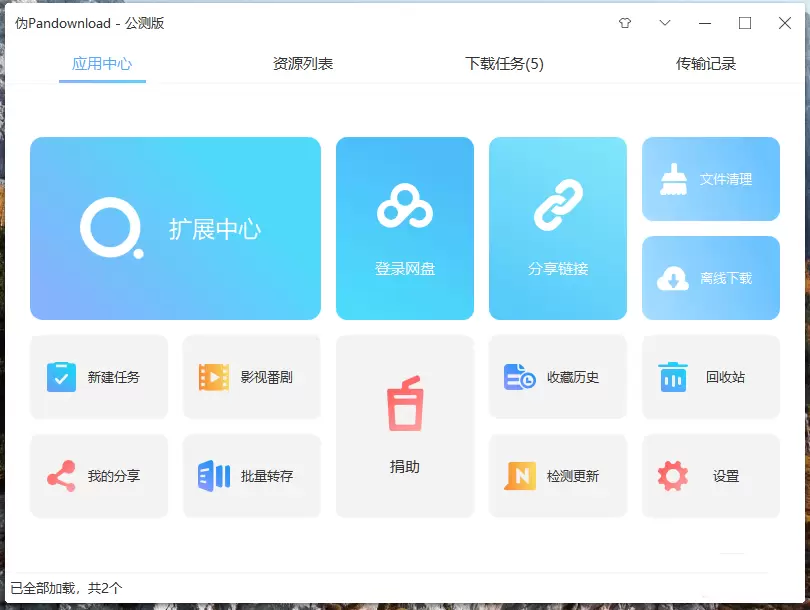
Task: Click the 收藏历史 label
Action: click(x=573, y=377)
